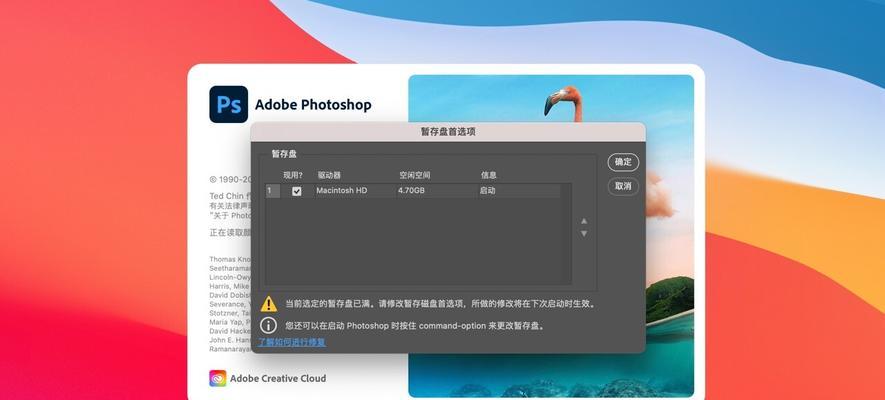Image resolution: width=885 pixels, height=400 pixels.
Task: Click the Adobe Creative Cloud label
Action: pyautogui.click(x=278, y=379)
